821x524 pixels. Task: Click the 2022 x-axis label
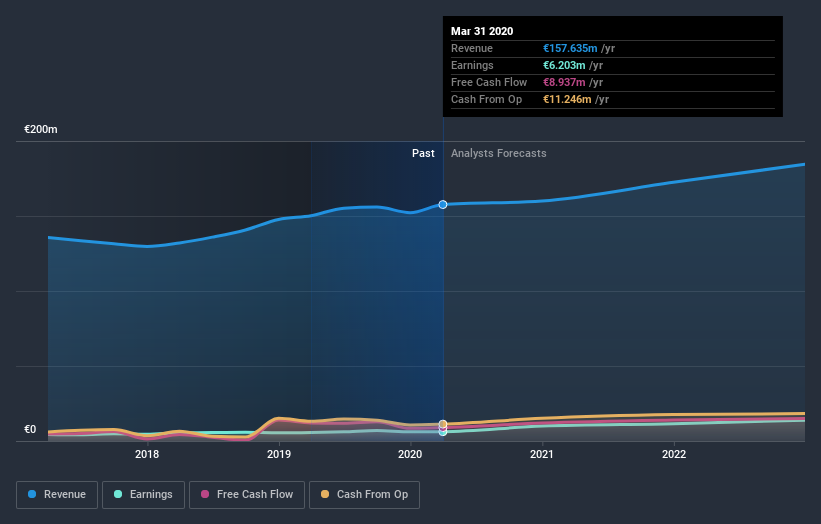[674, 454]
